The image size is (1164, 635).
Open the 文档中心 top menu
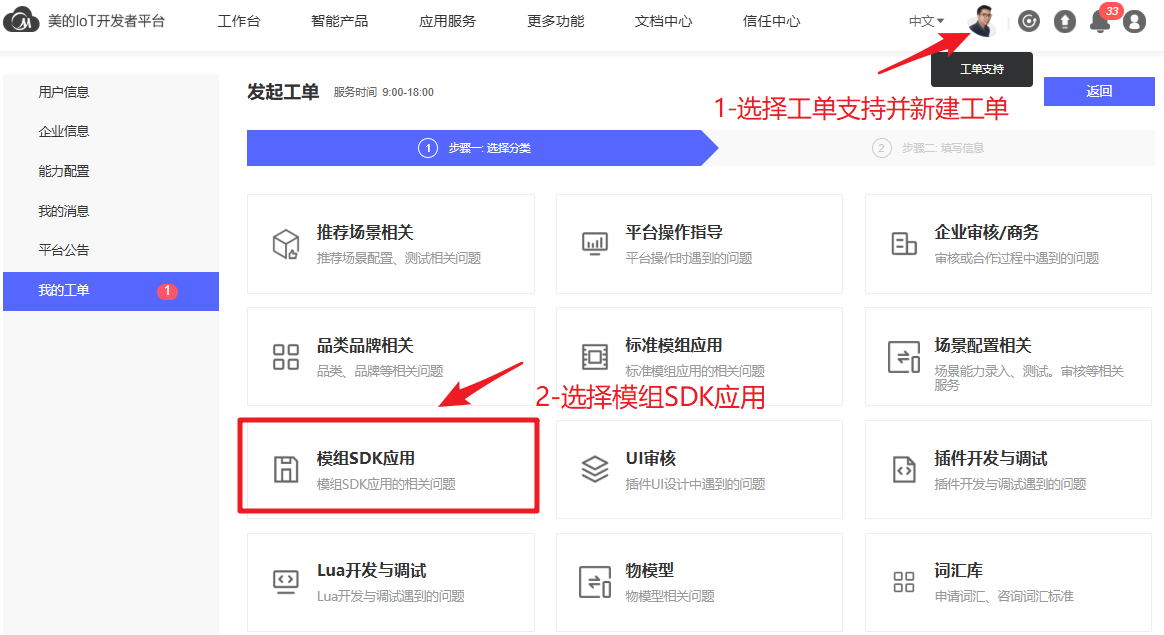point(663,21)
